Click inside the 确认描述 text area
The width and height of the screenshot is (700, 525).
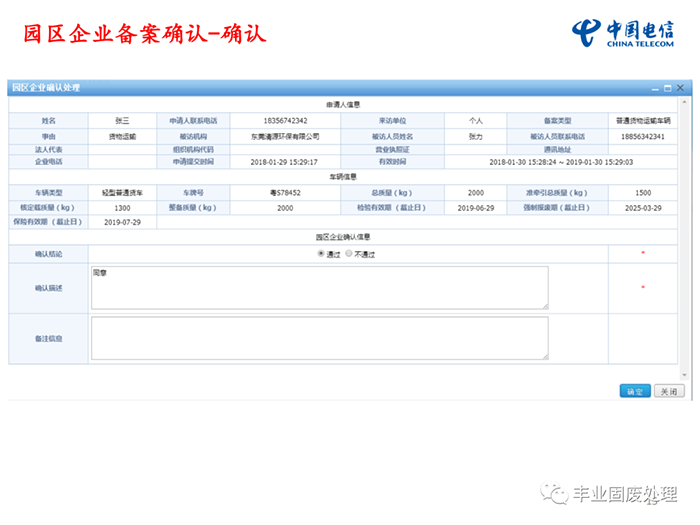[x=318, y=287]
